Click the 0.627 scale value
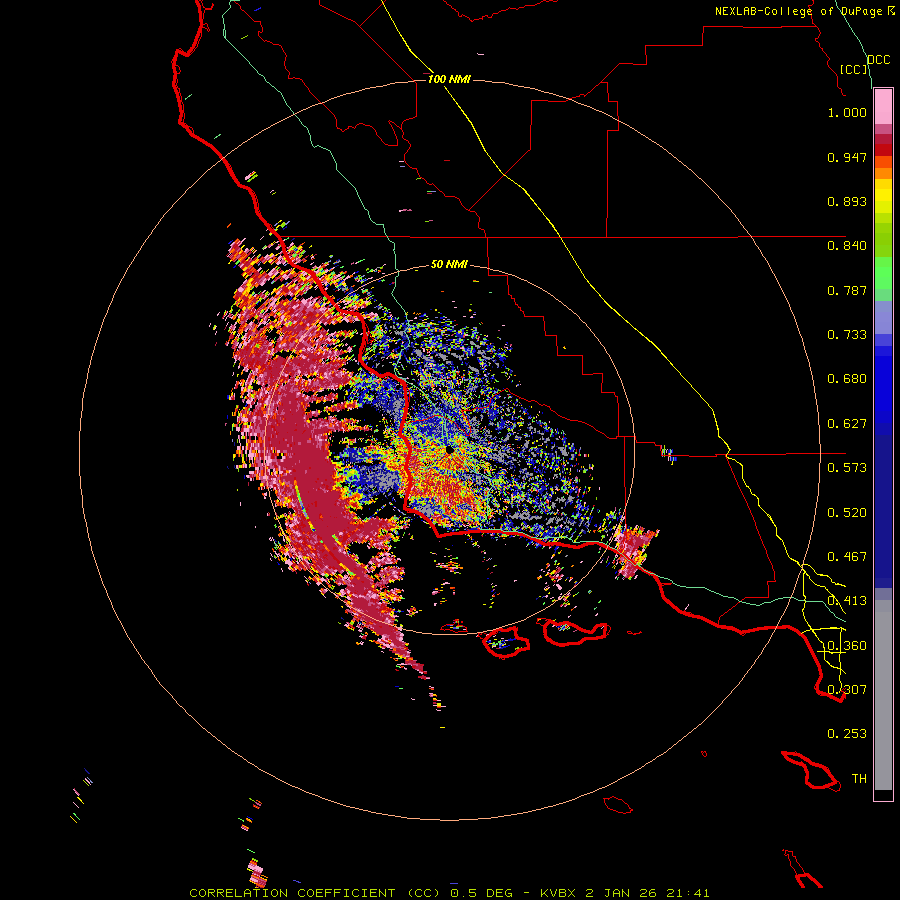Image resolution: width=900 pixels, height=900 pixels. click(x=847, y=424)
